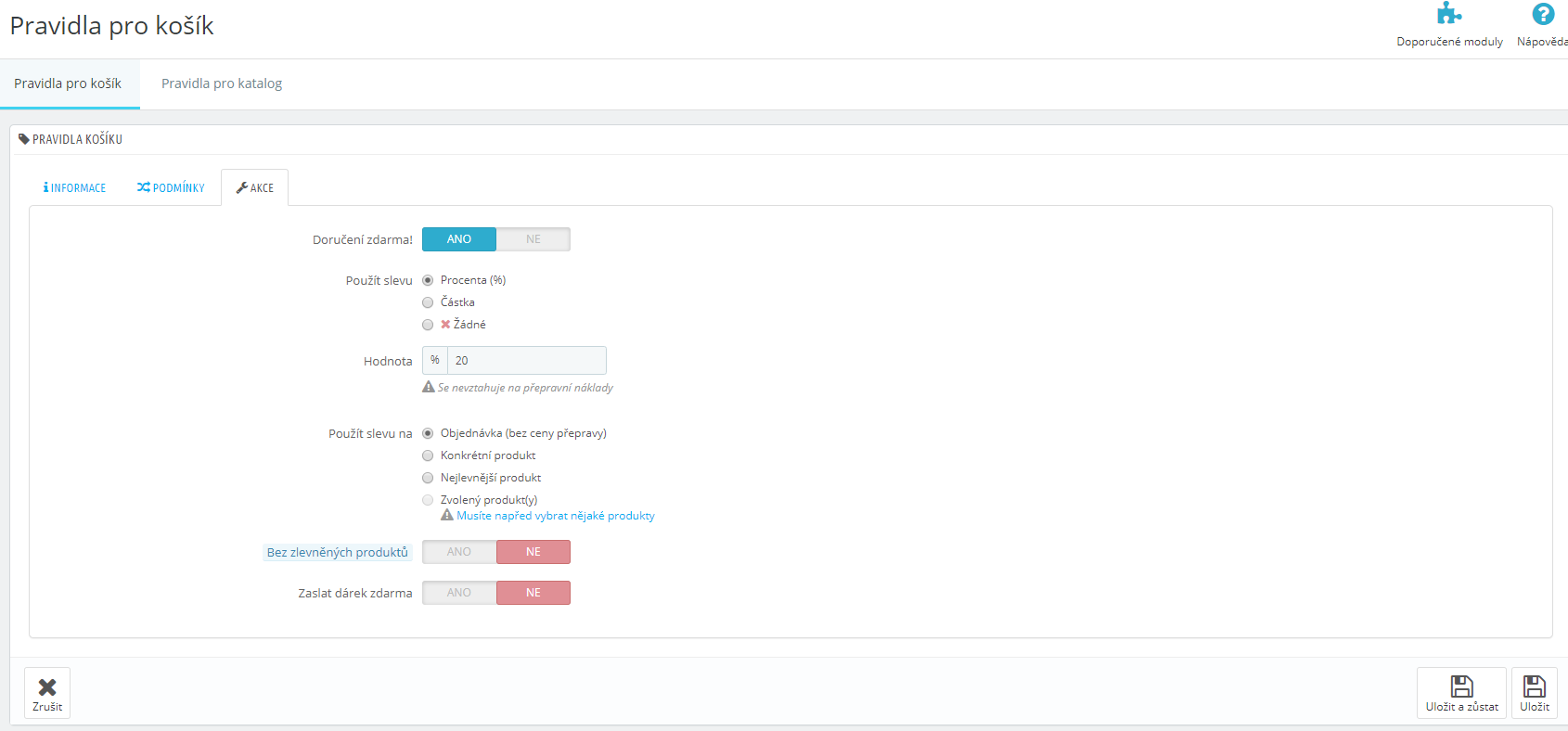Click the warning icon under Hodnota
This screenshot has width=1568, height=731.
(429, 387)
